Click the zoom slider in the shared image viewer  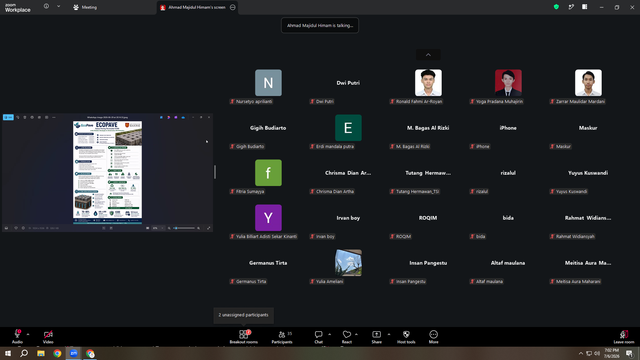184,228
